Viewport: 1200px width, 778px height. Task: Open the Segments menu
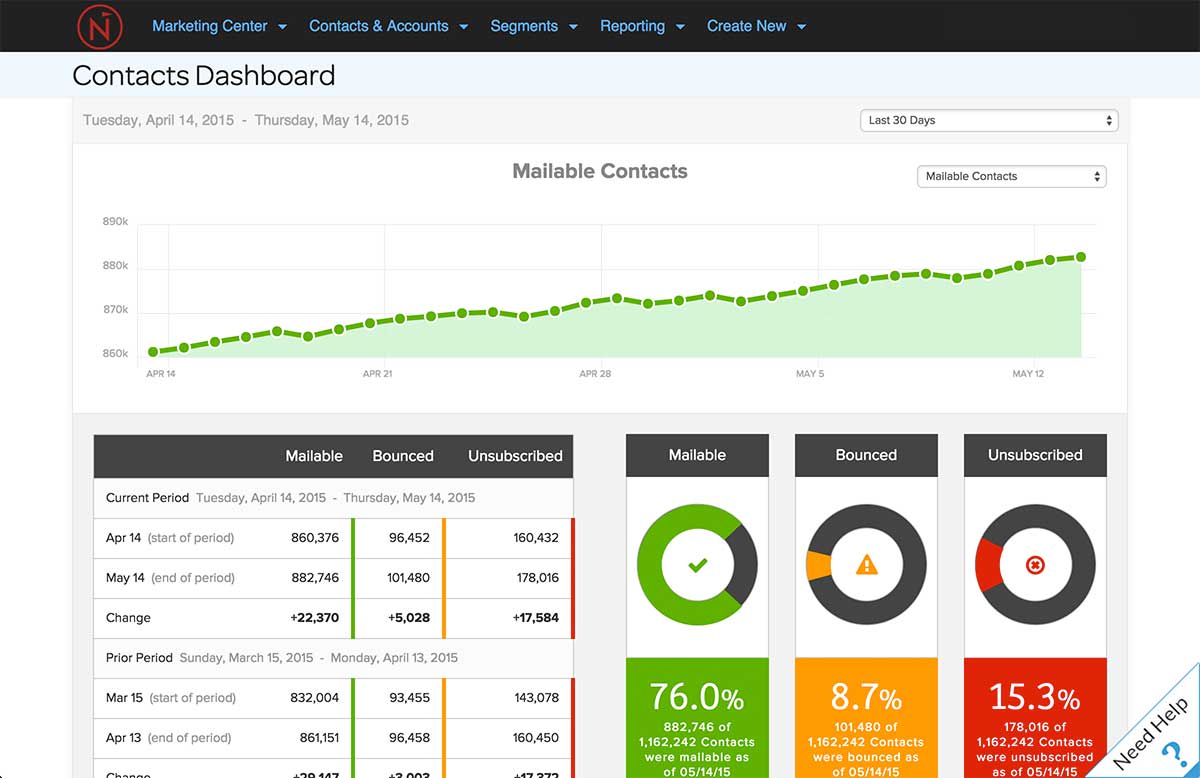coord(534,26)
